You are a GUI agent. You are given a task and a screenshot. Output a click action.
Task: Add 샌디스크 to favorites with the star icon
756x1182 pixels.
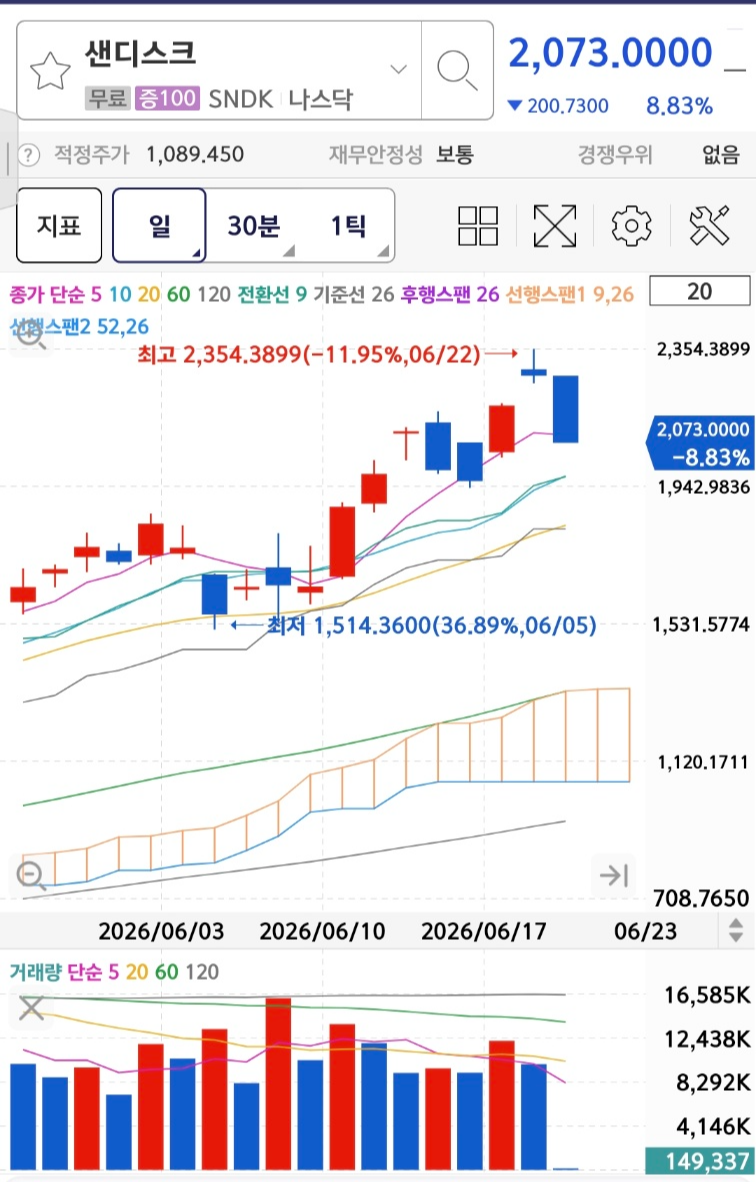[x=50, y=72]
